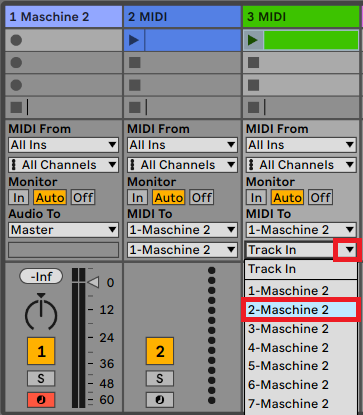Choose 5-Maschine 2 from the channel list
363x415 pixels.
point(301,366)
